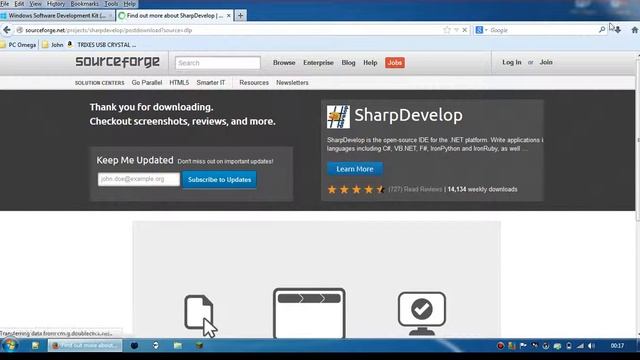Image resolution: width=640 pixels, height=360 pixels.
Task: Open the PC Omega bookmark folder
Action: pos(18,45)
